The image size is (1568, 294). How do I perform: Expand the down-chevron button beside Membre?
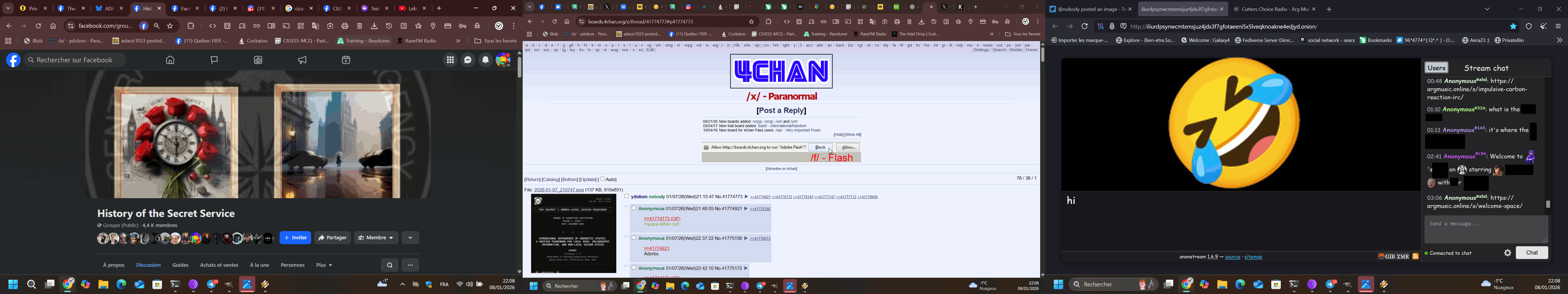tap(411, 238)
